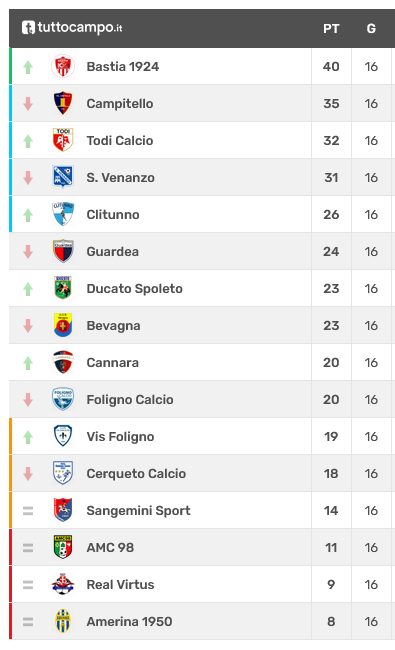This screenshot has width=395, height=650.
Task: Open the Vis Foligno shield logo
Action: 63,436
